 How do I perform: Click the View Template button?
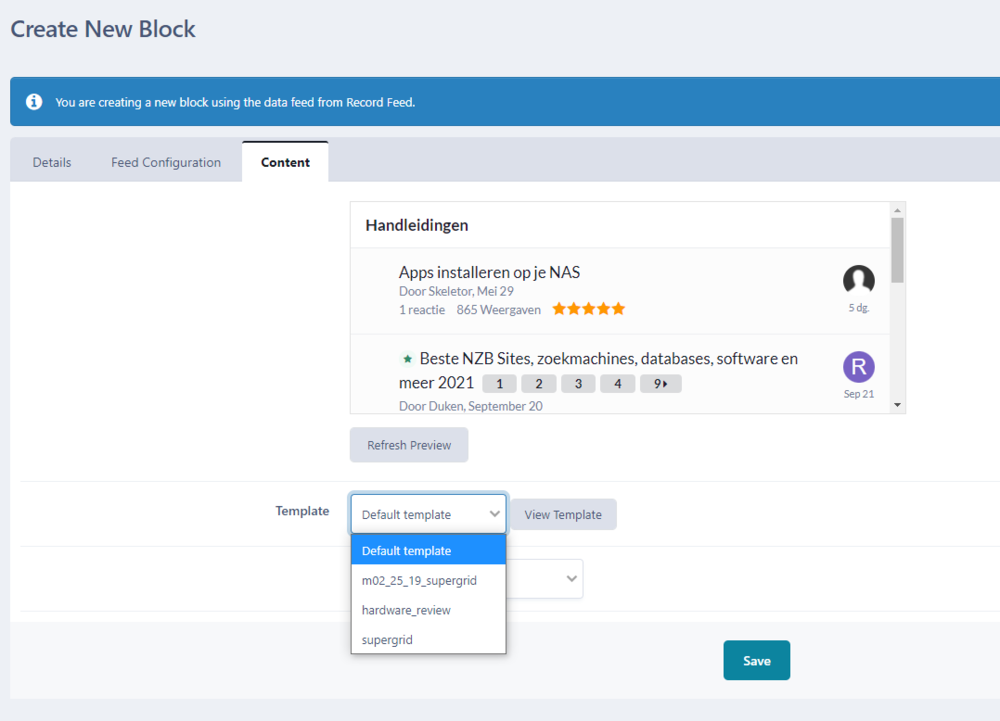[563, 514]
